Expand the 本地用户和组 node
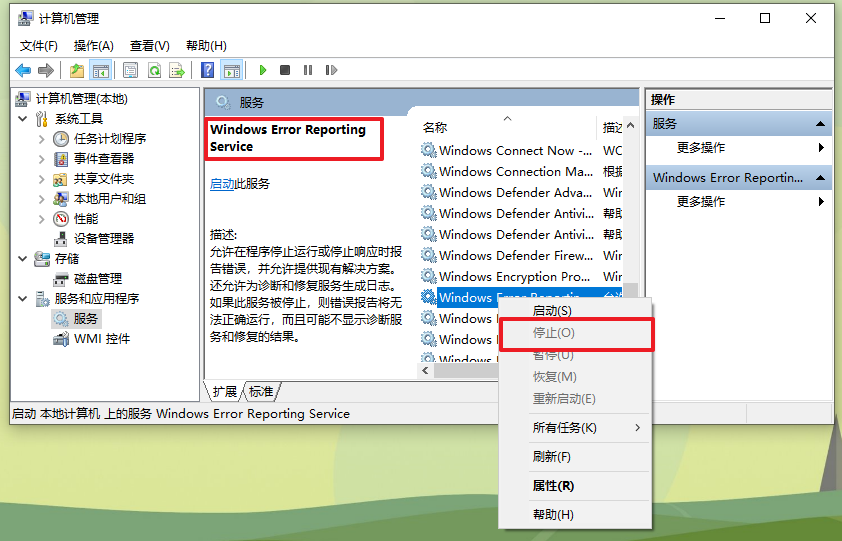Image resolution: width=842 pixels, height=541 pixels. 42,199
